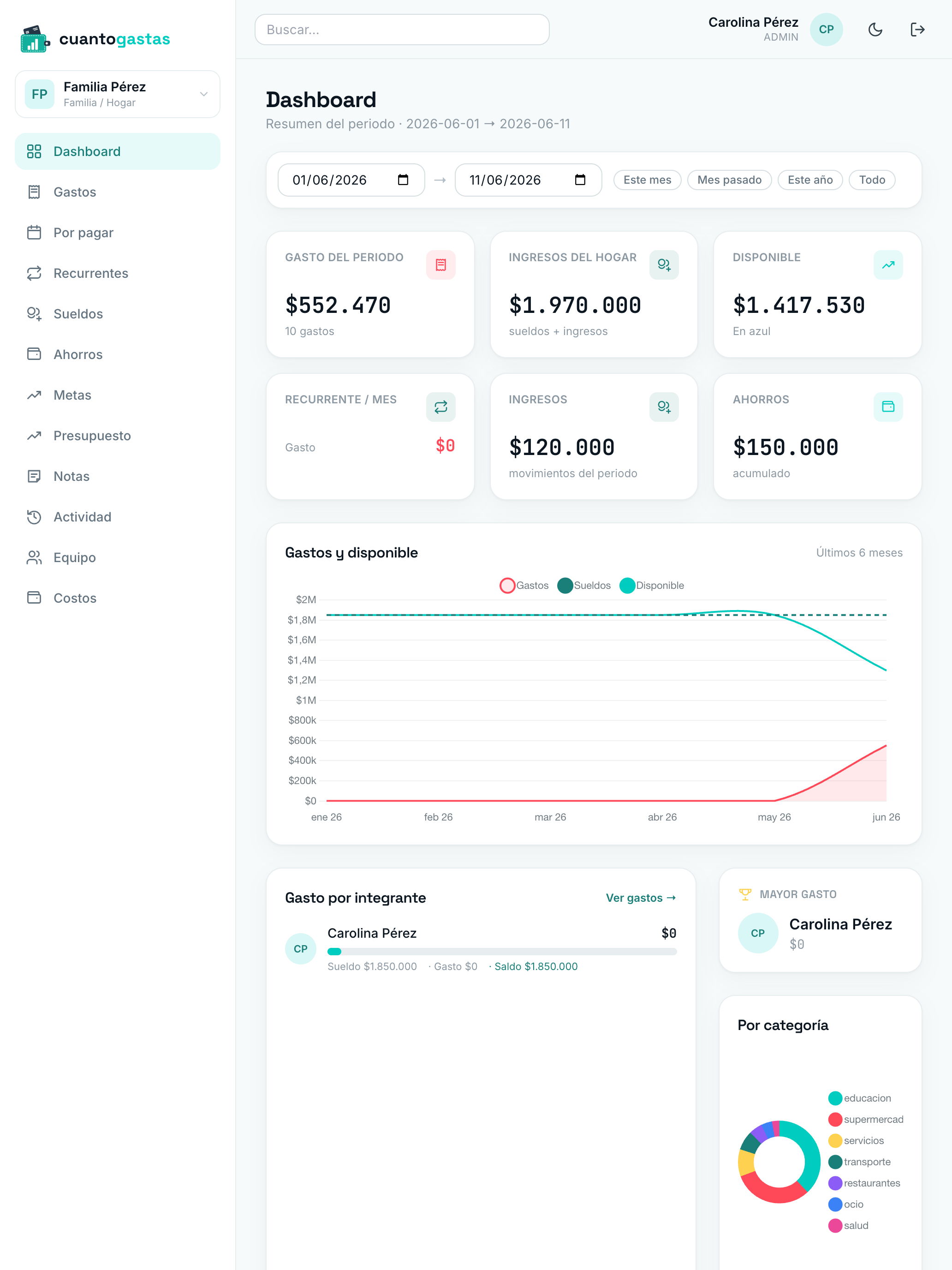Click coins icon on Ingresos del hogar card
Screen dimensions: 952x1270
[664, 265]
